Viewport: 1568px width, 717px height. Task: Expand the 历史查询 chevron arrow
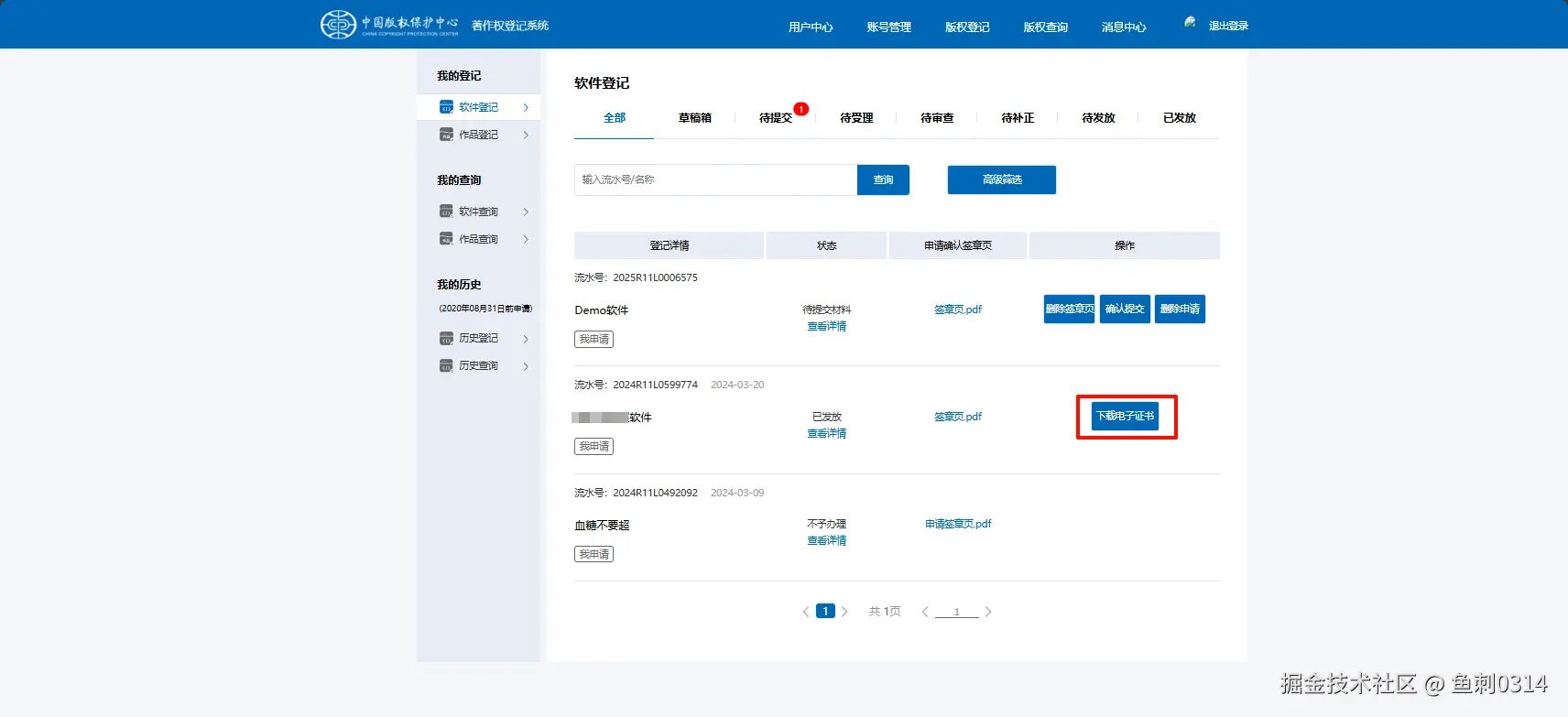click(x=526, y=366)
